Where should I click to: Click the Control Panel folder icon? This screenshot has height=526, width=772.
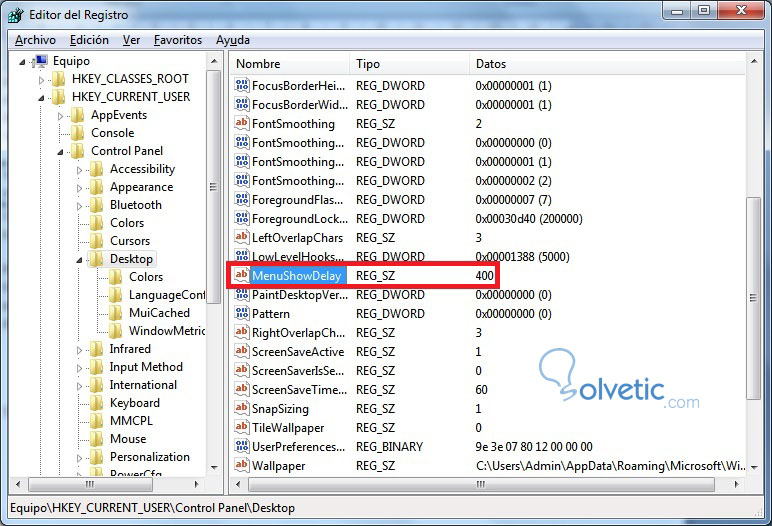click(x=78, y=151)
